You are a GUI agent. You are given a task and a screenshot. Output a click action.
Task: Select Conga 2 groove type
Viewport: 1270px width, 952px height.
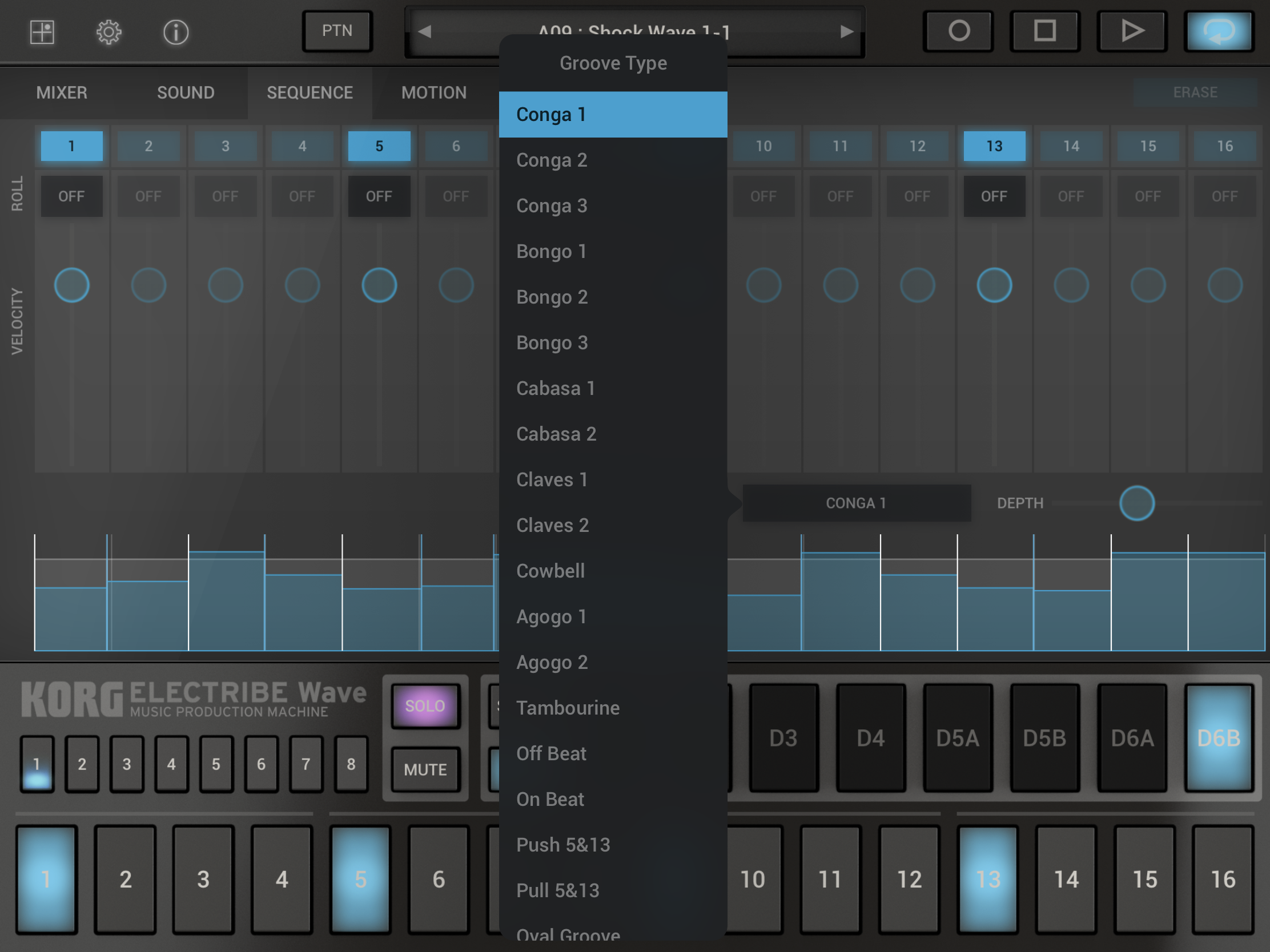click(613, 160)
